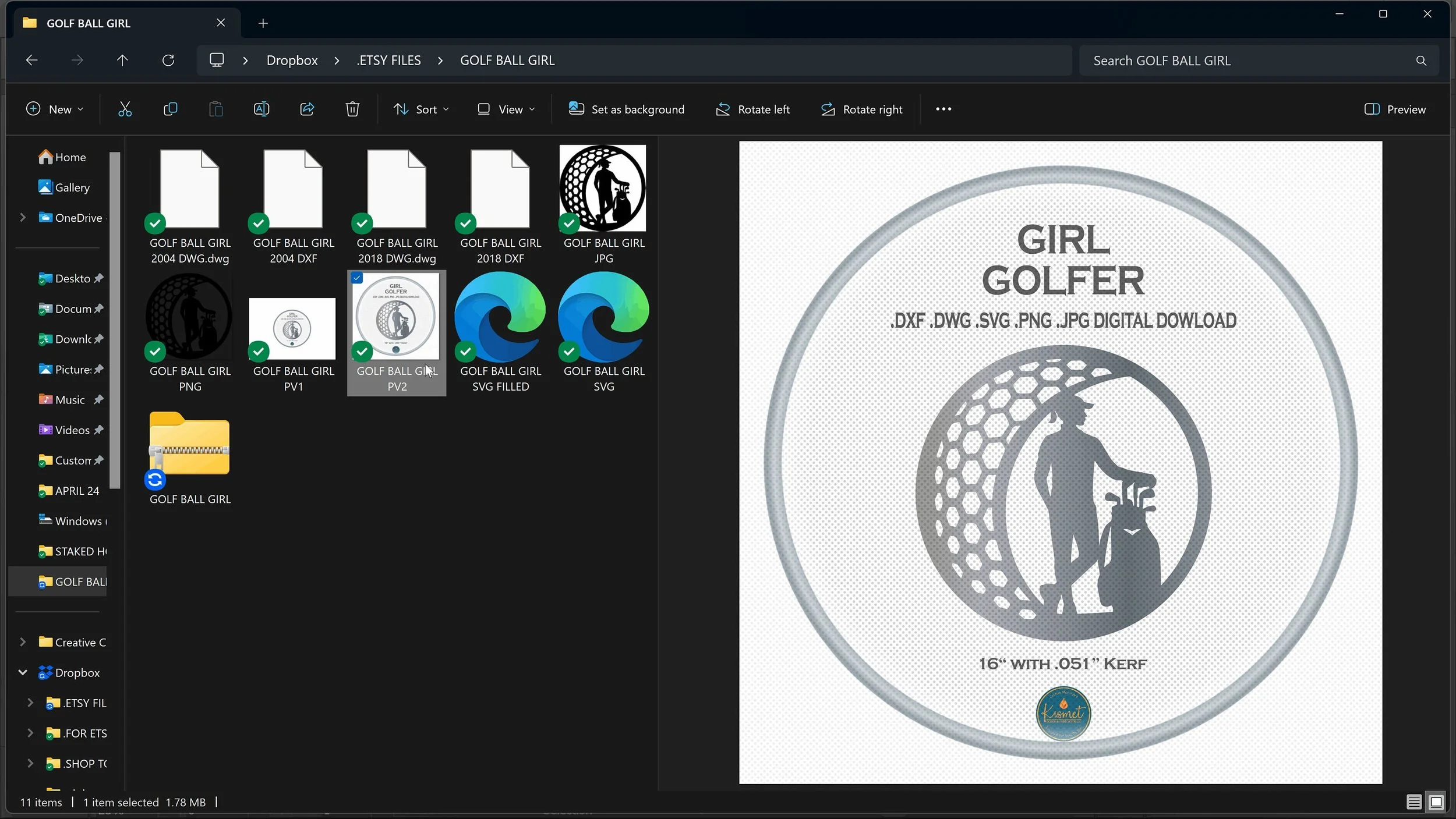Go up one folder level arrow
Viewport: 1456px width, 819px height.
point(122,60)
